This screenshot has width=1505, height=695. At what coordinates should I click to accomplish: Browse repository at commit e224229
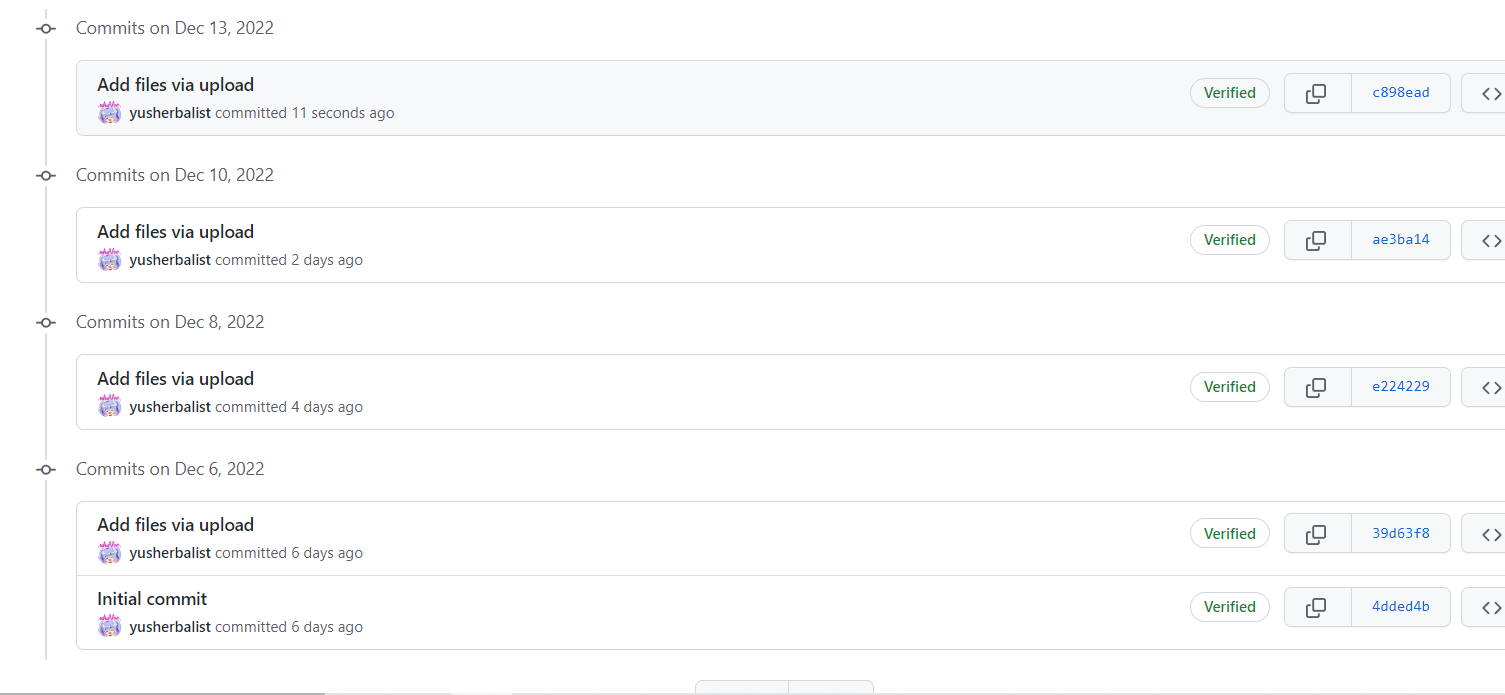1490,387
